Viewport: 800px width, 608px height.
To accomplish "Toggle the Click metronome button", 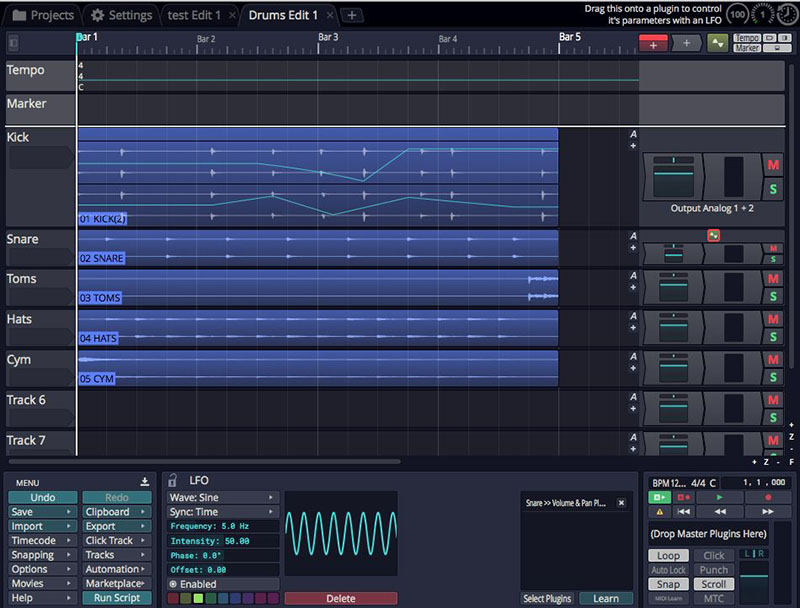I will point(713,555).
